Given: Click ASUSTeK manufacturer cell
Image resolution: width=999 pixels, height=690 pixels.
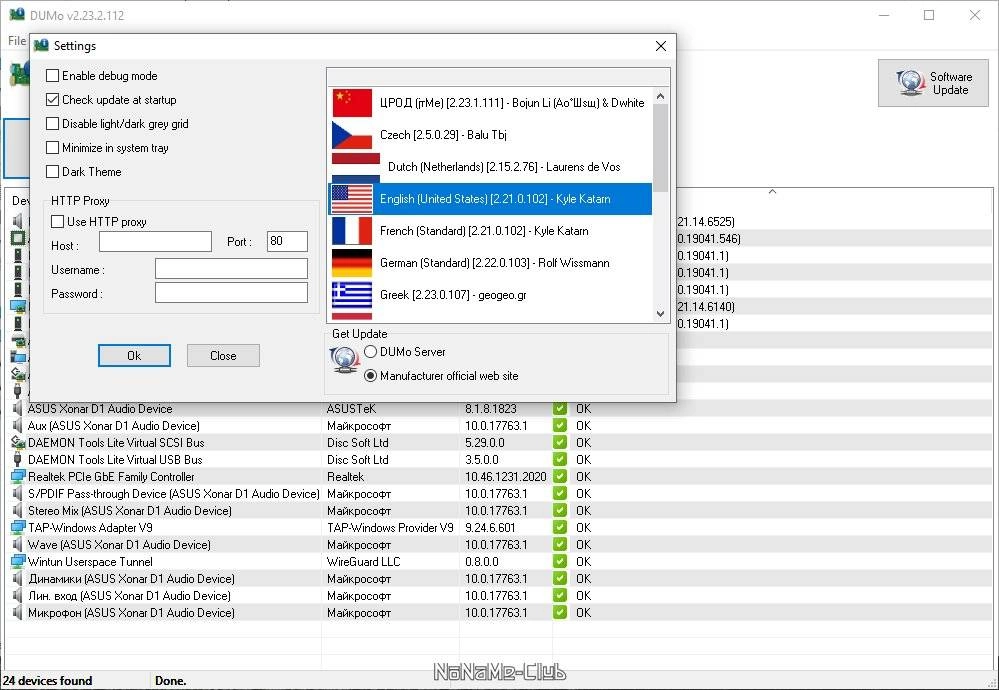Looking at the screenshot, I should coord(354,409).
